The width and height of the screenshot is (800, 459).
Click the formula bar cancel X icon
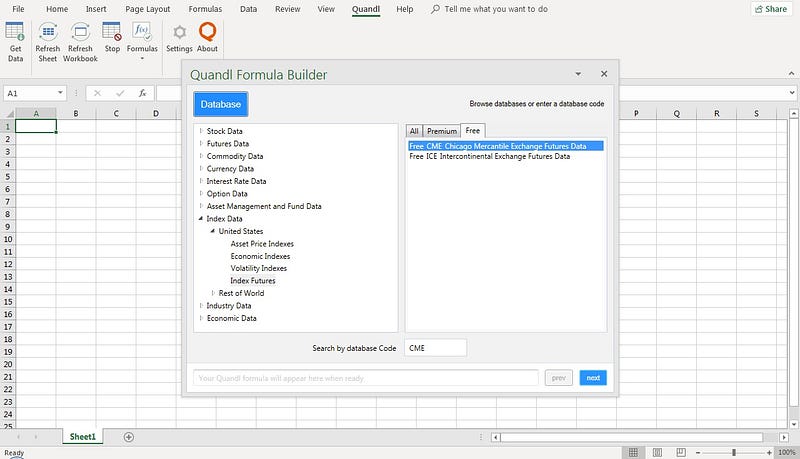pyautogui.click(x=97, y=93)
